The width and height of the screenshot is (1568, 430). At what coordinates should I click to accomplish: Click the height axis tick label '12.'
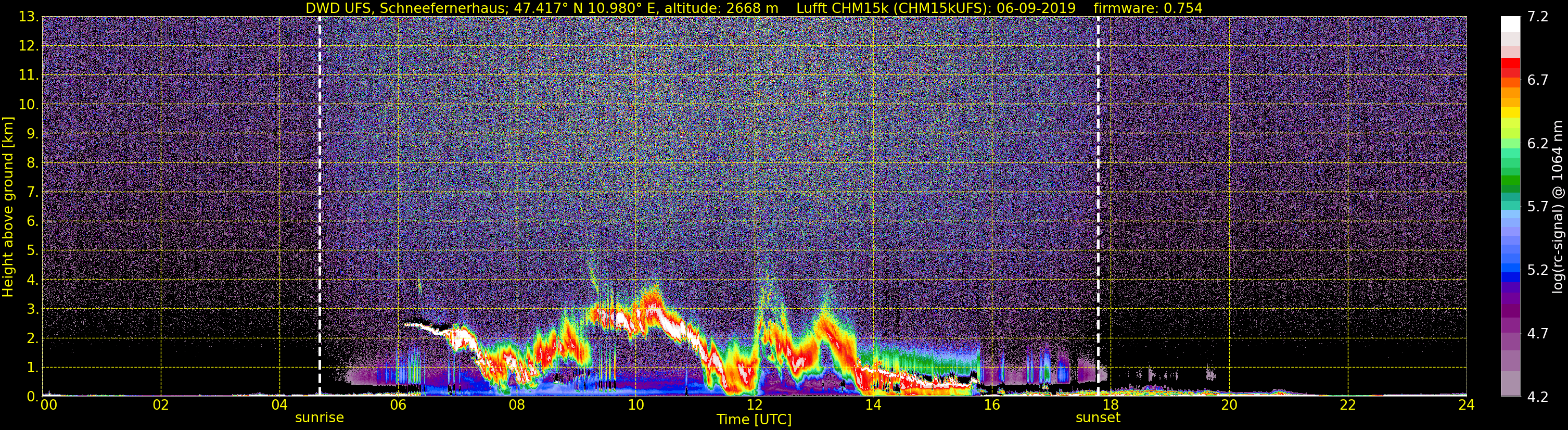coord(29,46)
